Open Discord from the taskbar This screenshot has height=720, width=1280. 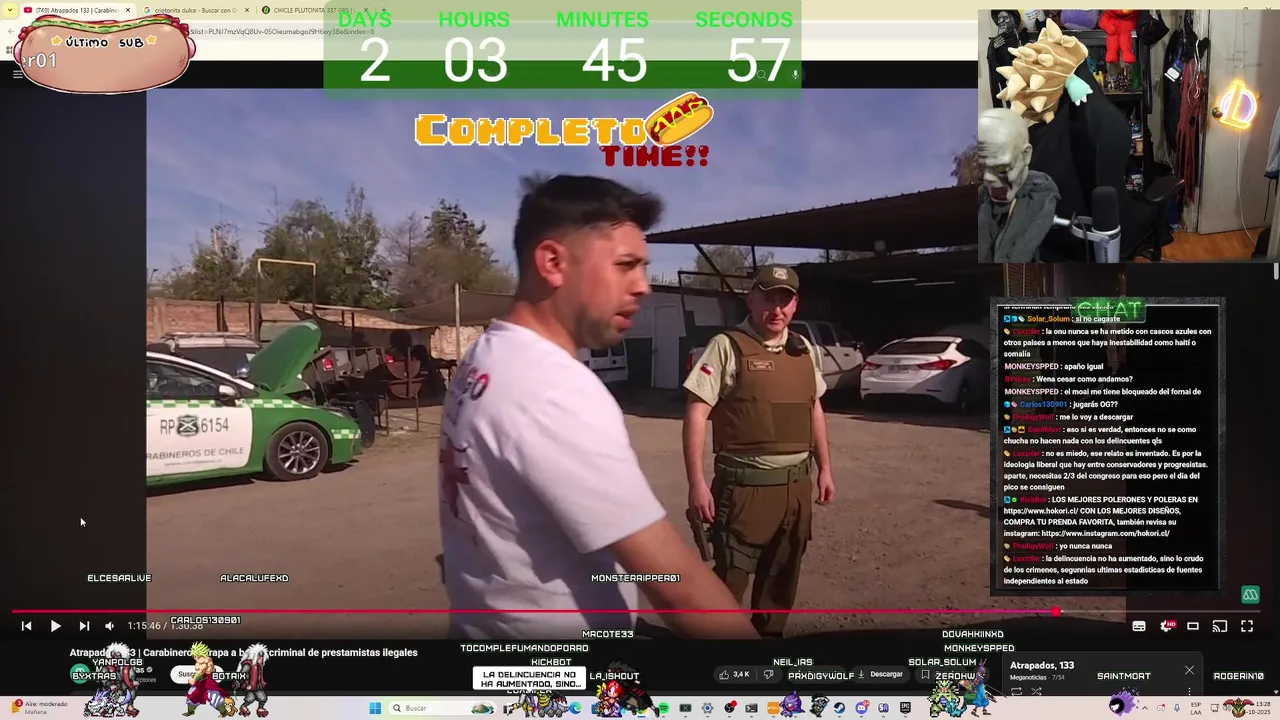[x=861, y=708]
